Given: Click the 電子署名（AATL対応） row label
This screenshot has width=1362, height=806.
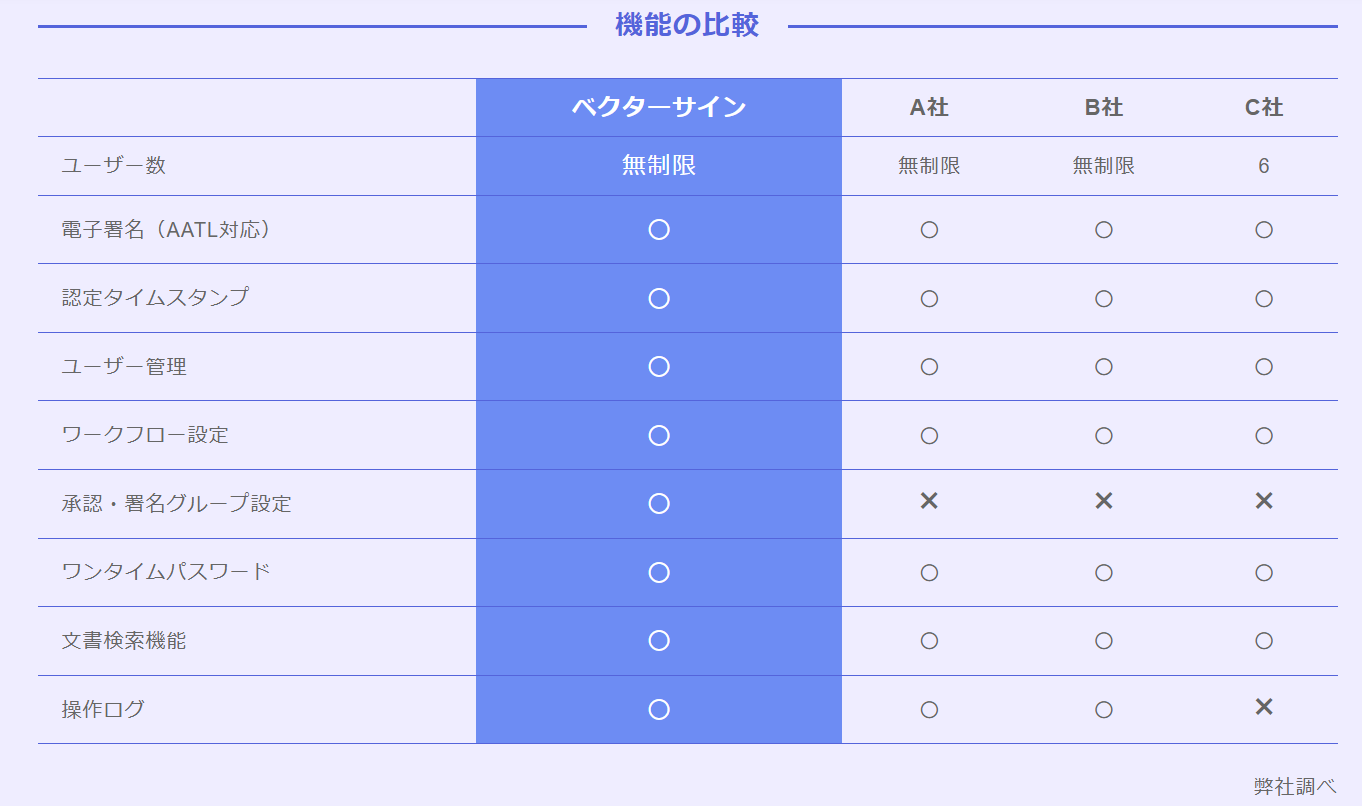Looking at the screenshot, I should point(167,230).
